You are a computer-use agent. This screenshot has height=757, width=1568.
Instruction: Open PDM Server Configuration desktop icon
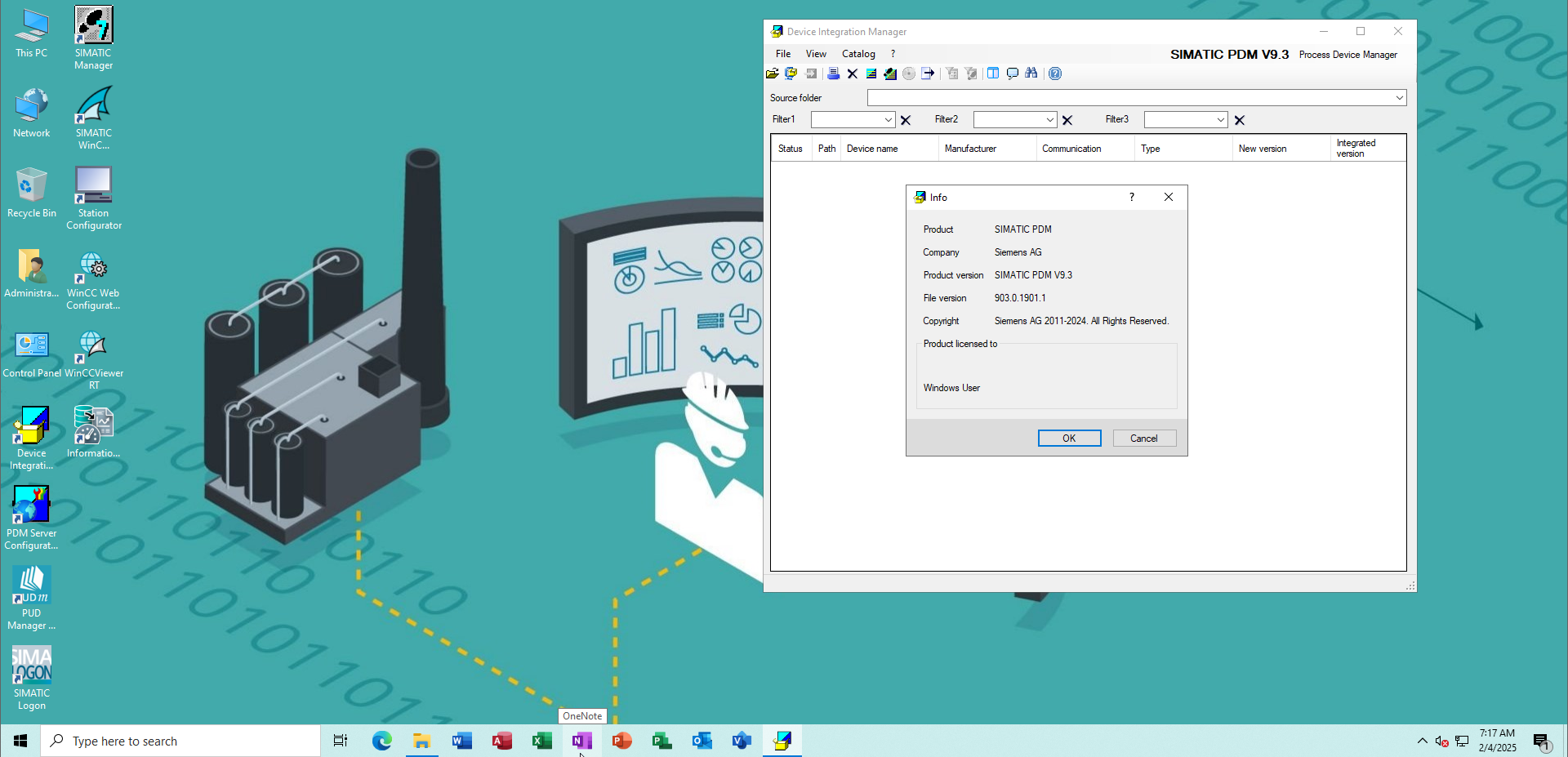point(32,518)
